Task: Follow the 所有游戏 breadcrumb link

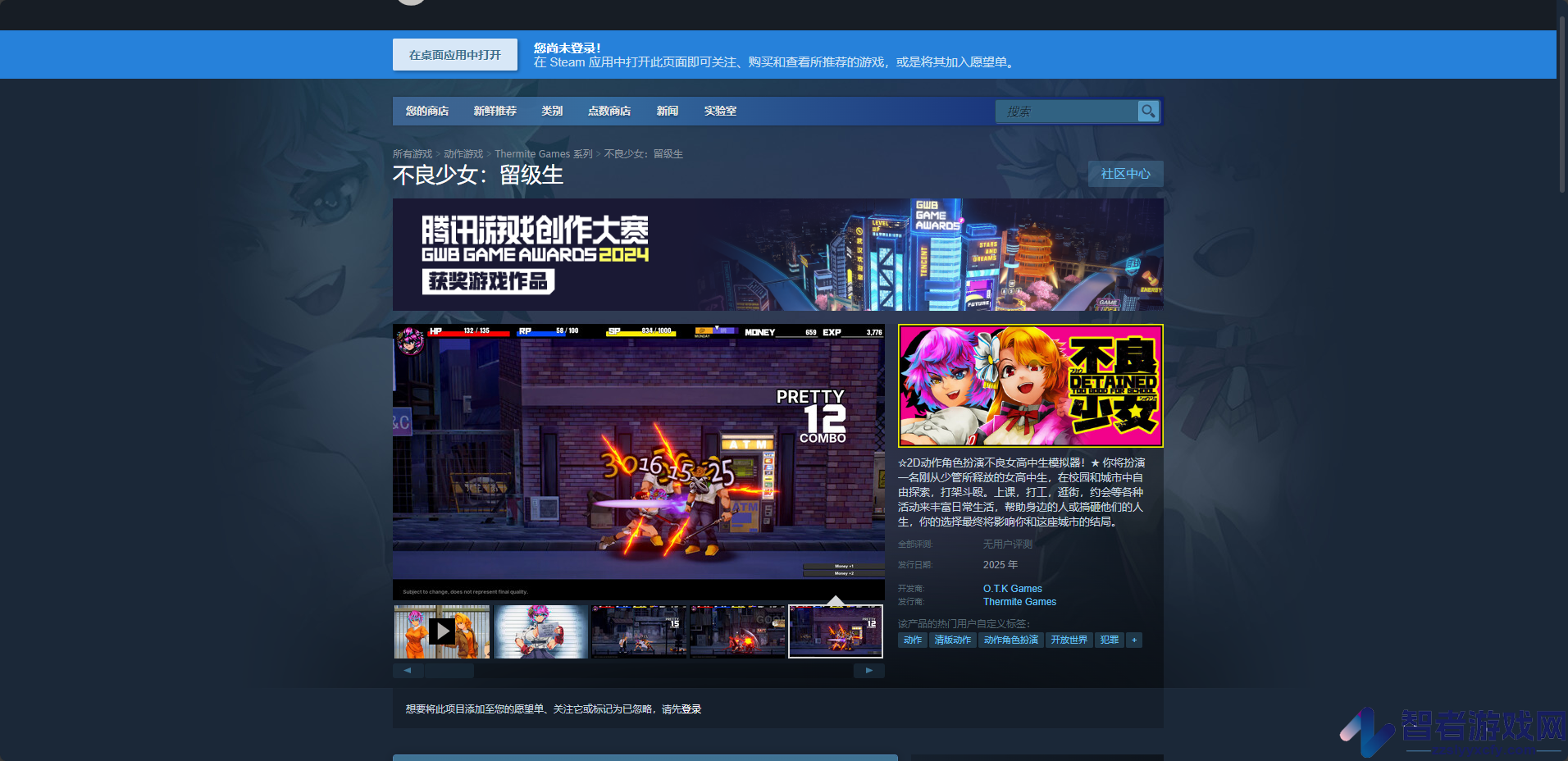Action: pos(413,154)
